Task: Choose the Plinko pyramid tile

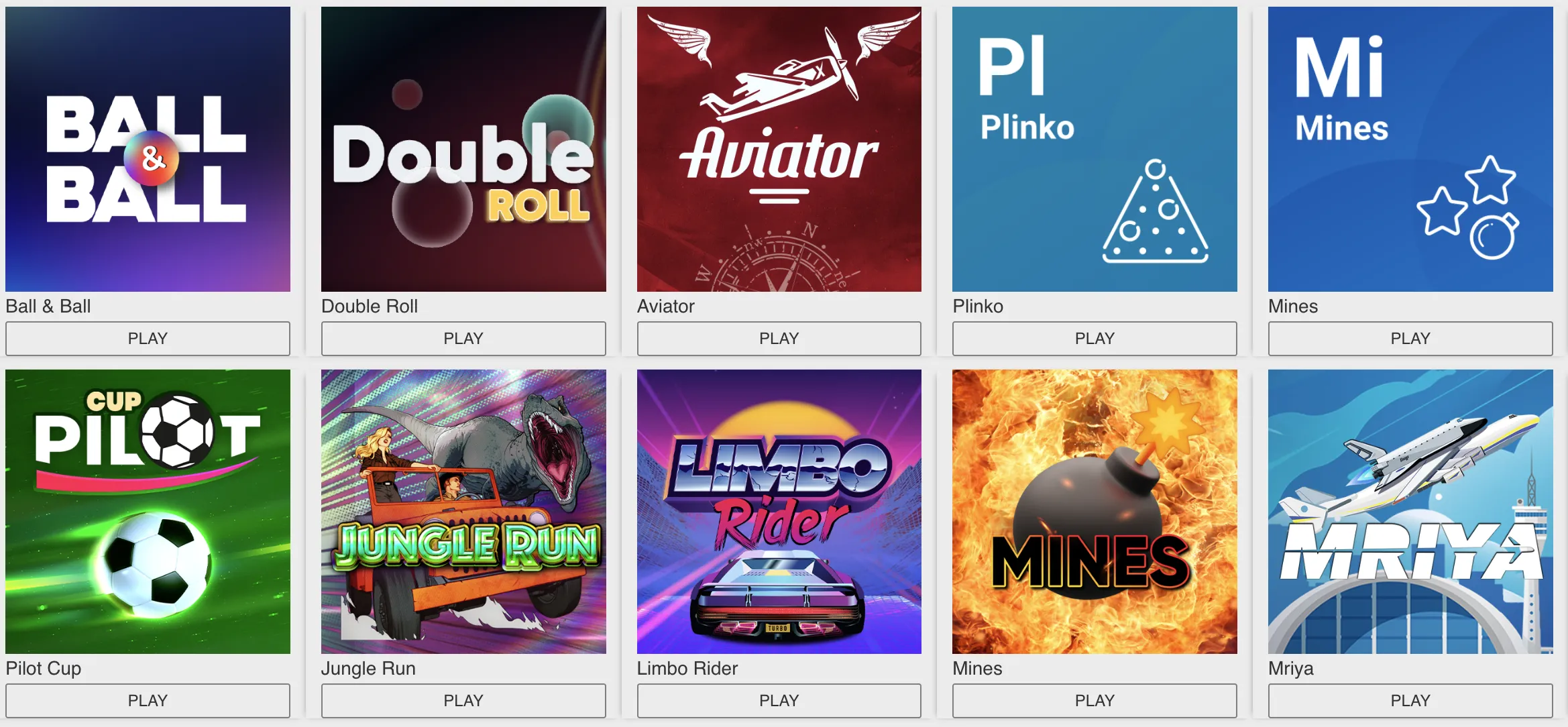Action: (x=1095, y=149)
